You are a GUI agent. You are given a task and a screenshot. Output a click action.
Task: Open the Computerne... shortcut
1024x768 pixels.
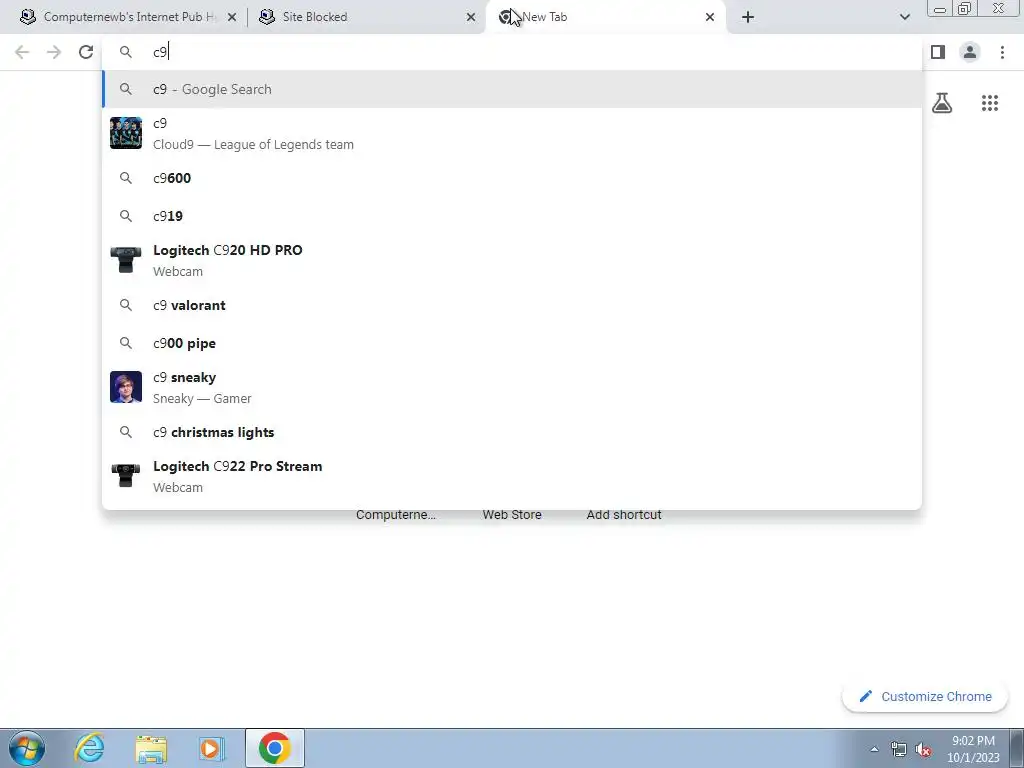(x=395, y=515)
